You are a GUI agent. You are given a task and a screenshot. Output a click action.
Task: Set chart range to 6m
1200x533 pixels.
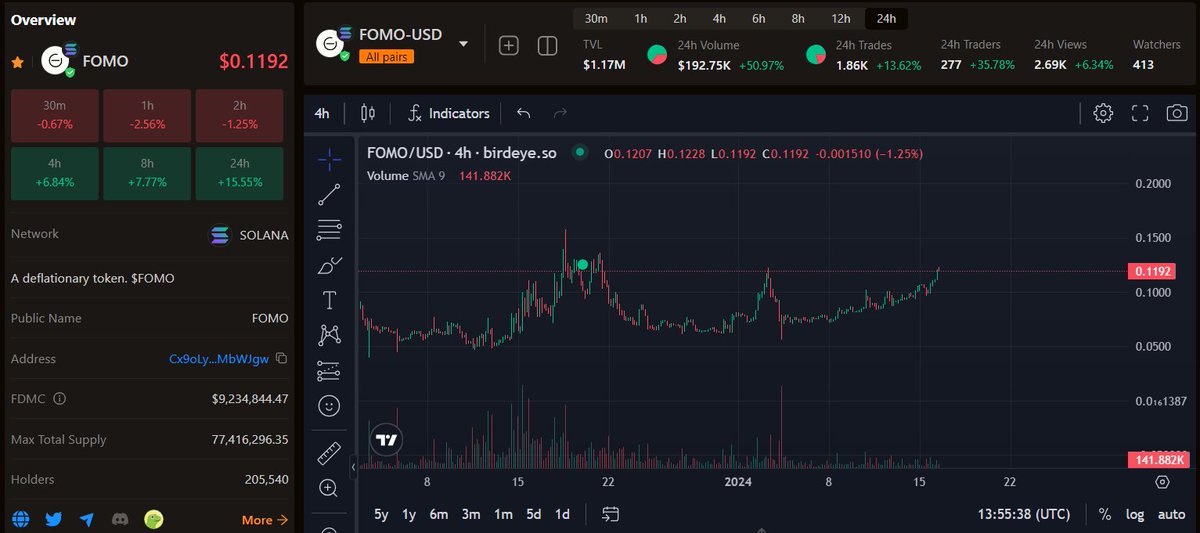[439, 514]
